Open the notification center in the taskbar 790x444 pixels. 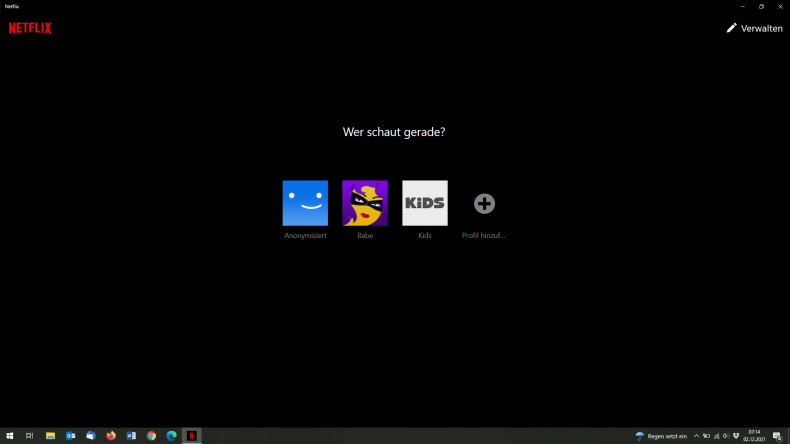[777, 436]
